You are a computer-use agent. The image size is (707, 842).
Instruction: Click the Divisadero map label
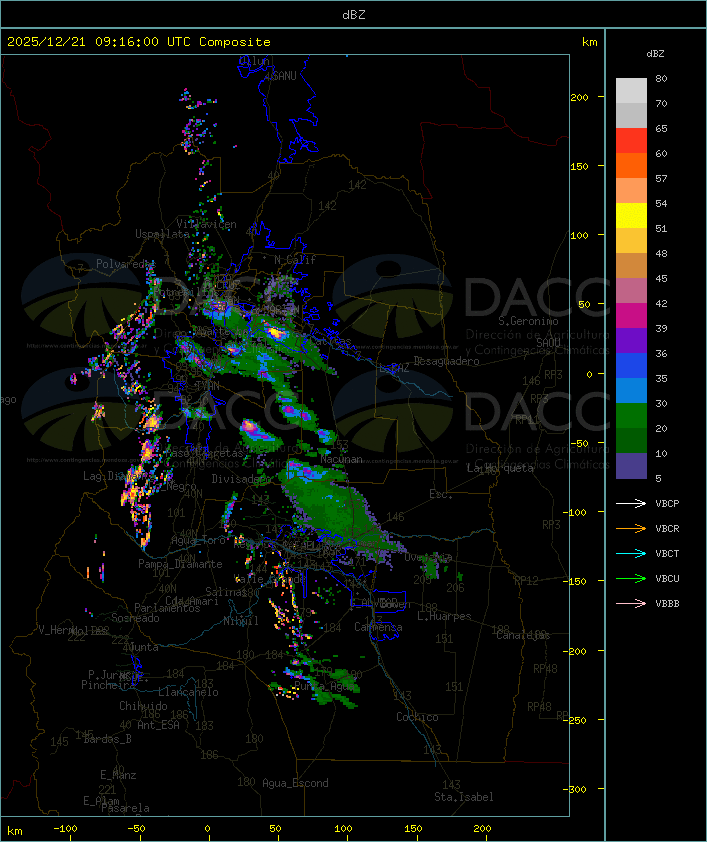pos(241,479)
